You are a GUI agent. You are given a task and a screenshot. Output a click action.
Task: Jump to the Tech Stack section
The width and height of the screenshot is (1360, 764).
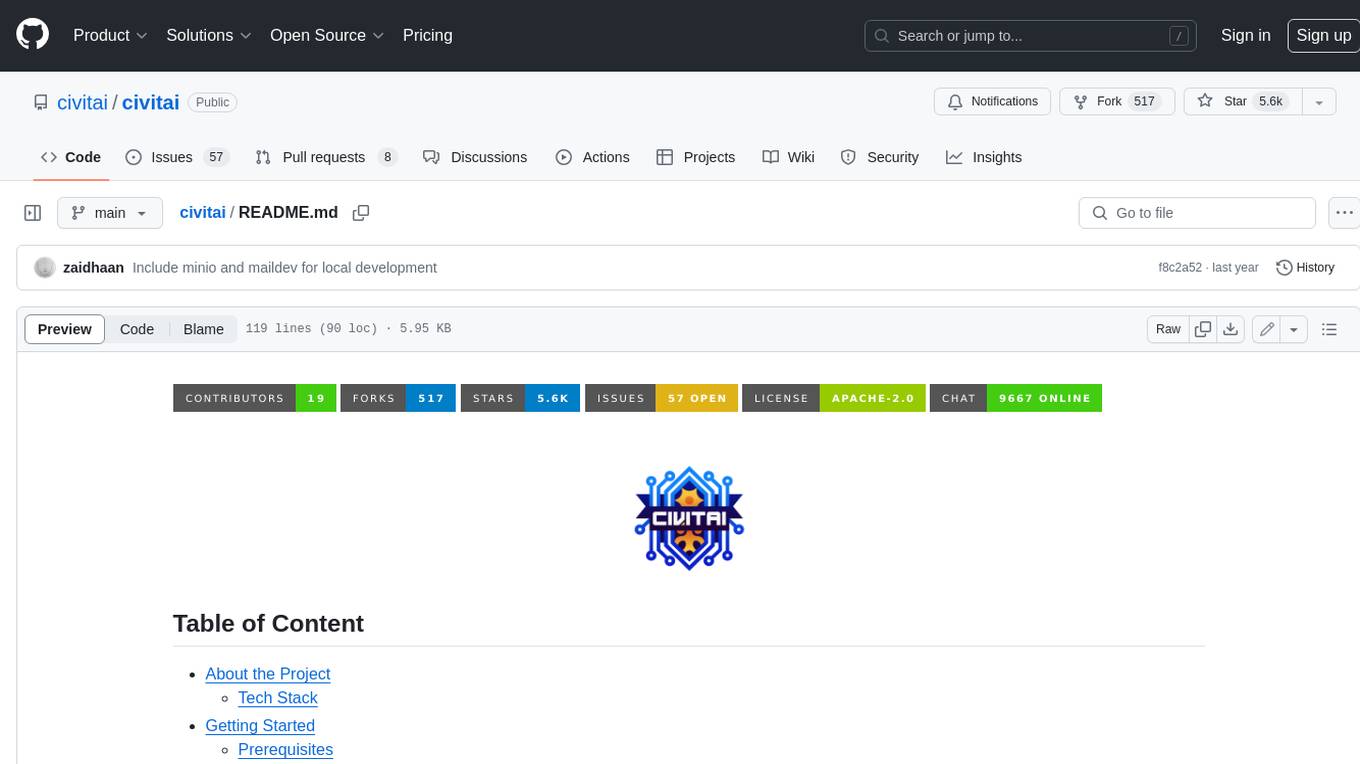tap(278, 698)
